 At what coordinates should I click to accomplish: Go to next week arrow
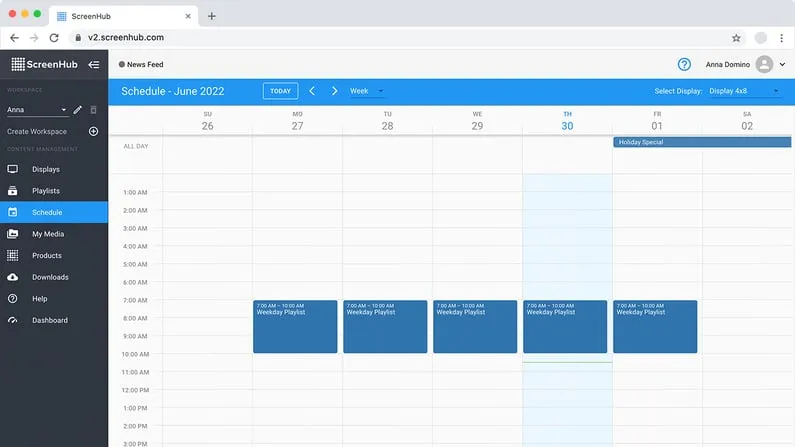pos(334,91)
